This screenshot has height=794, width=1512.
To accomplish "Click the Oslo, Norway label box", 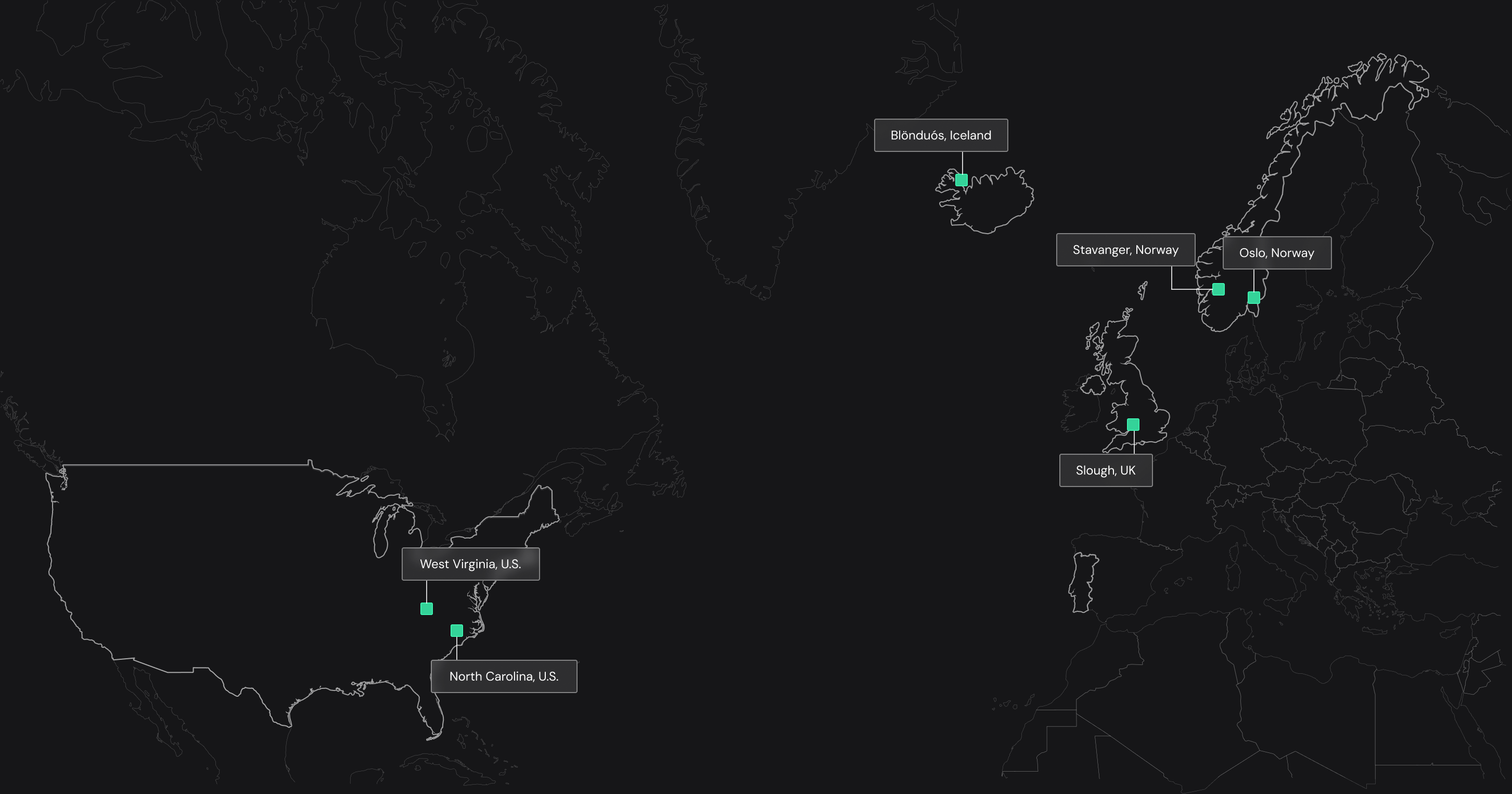I will [1277, 253].
